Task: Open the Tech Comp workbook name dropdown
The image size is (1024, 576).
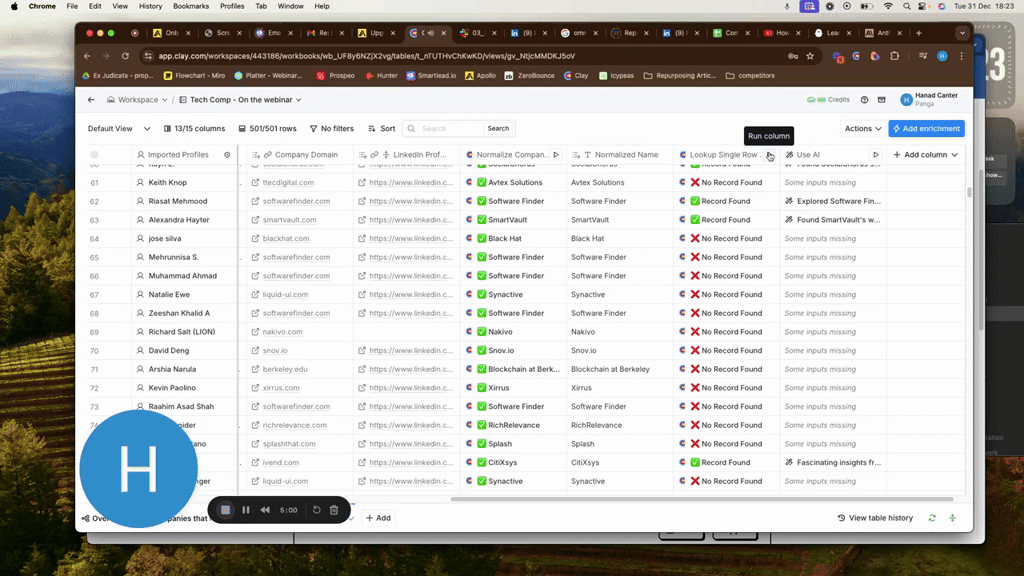Action: 245,100
